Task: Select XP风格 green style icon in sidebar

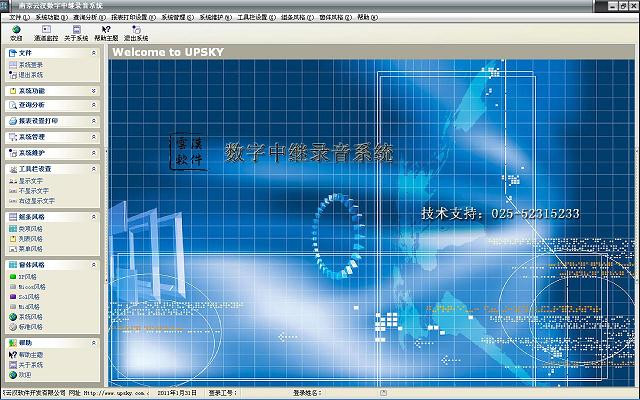Action: click(29, 277)
